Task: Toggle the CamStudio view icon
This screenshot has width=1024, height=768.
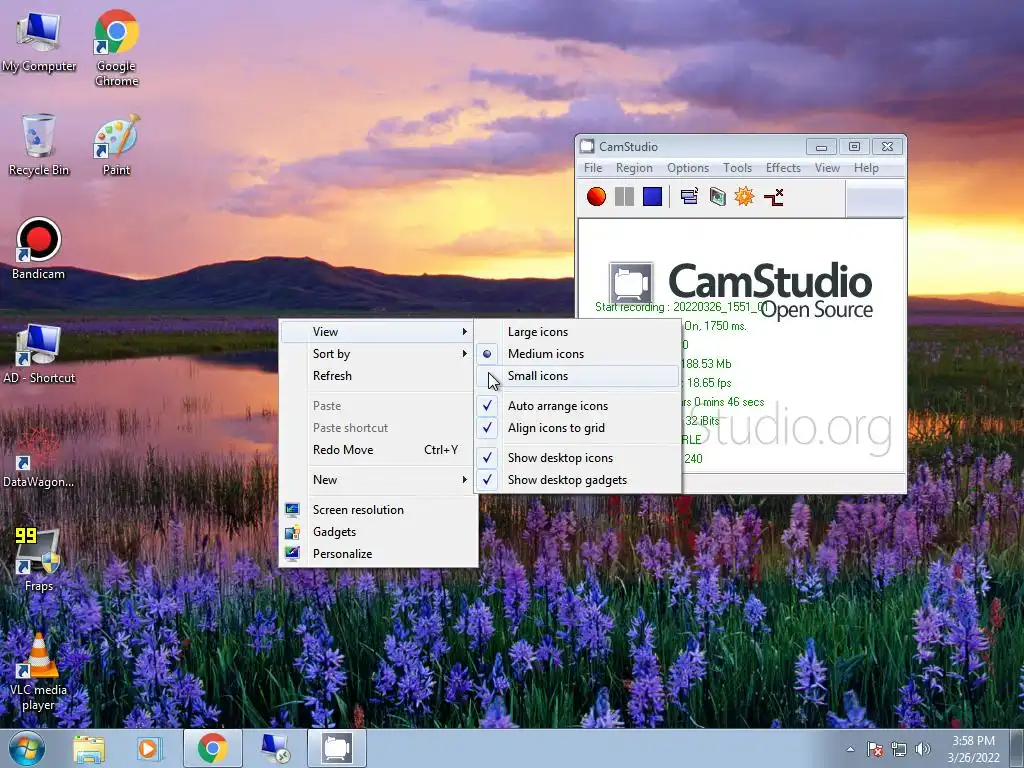Action: (689, 197)
